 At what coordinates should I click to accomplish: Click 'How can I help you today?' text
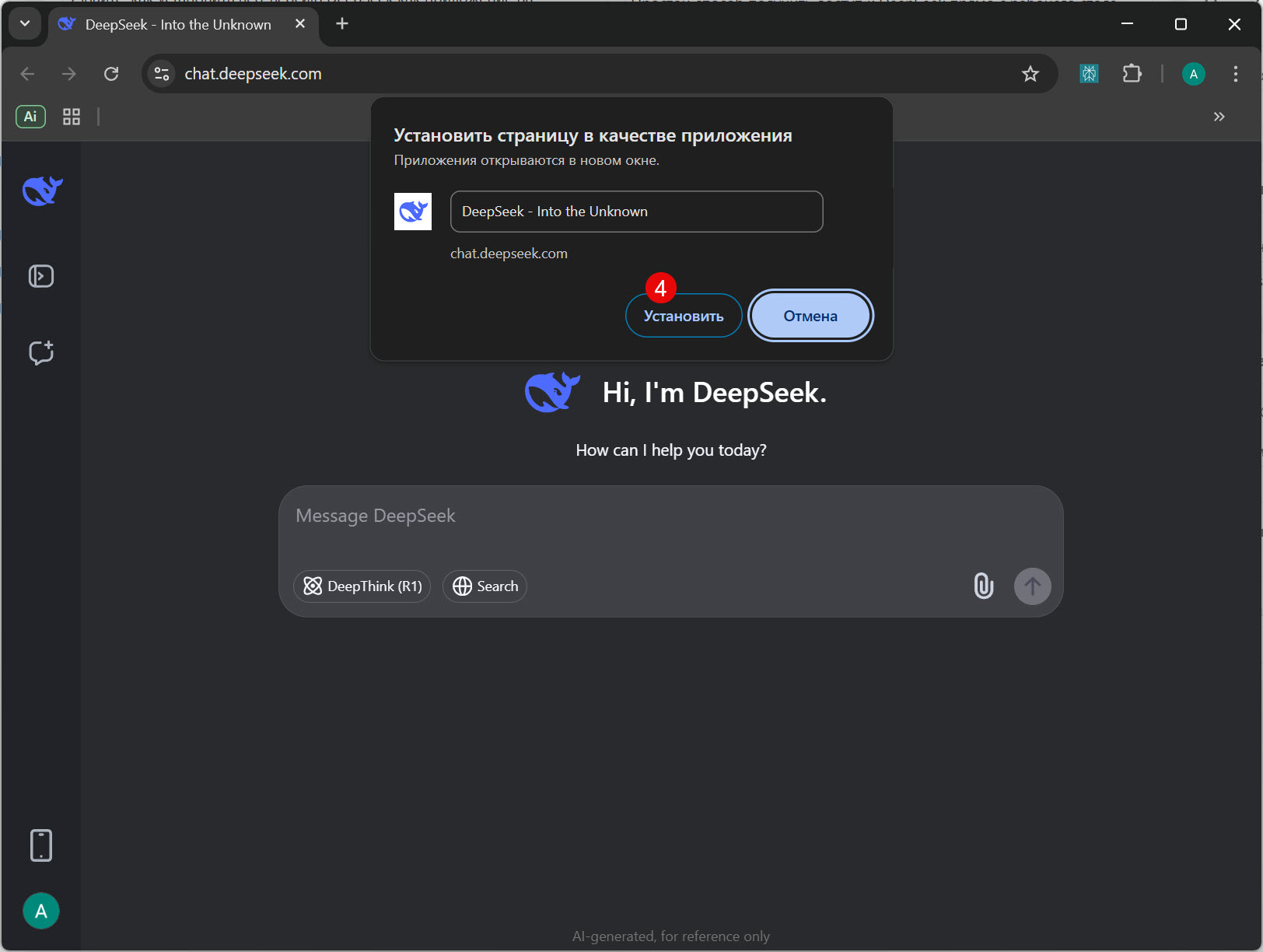pos(671,450)
